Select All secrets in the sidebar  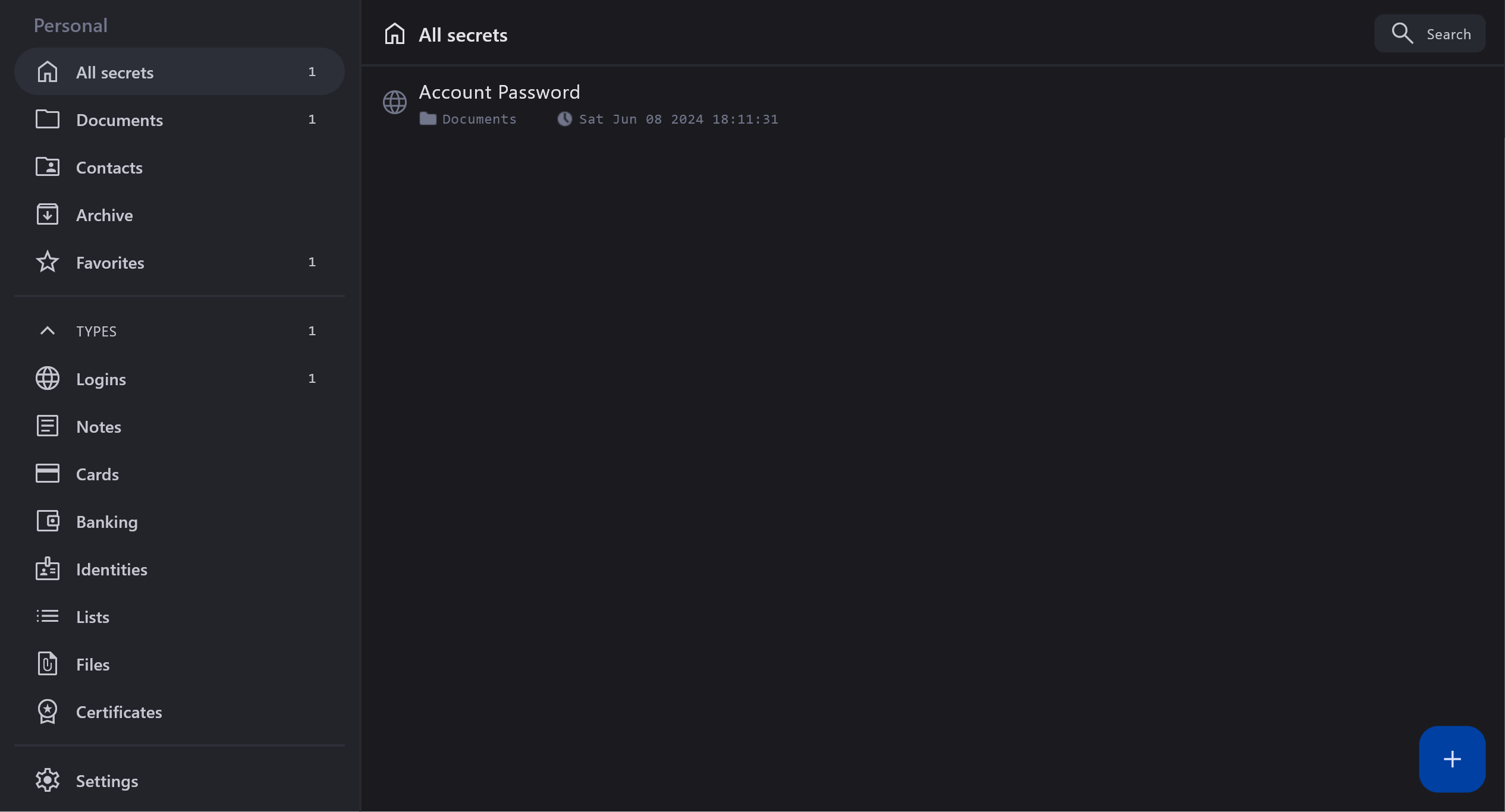(115, 73)
